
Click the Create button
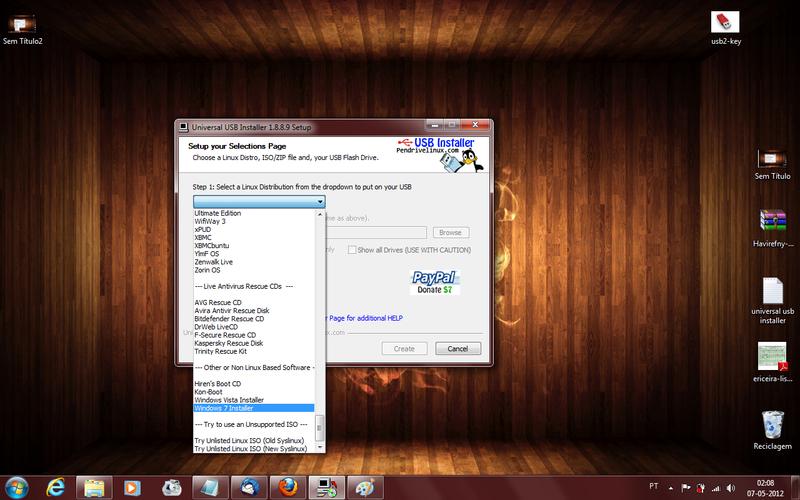click(x=404, y=348)
